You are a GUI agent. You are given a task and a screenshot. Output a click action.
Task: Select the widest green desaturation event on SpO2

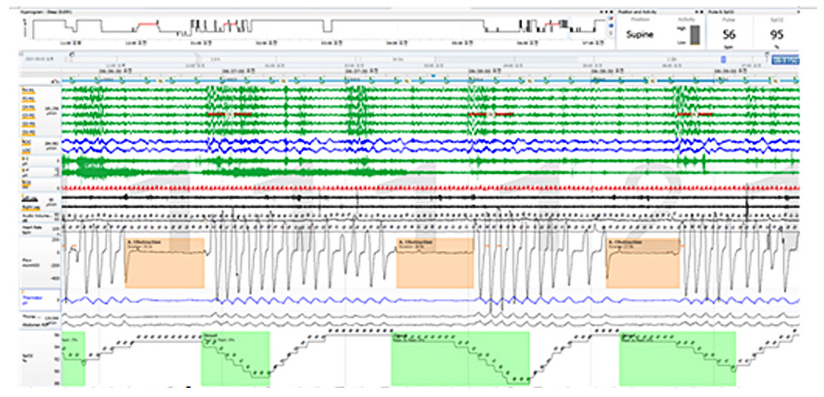tap(460, 359)
